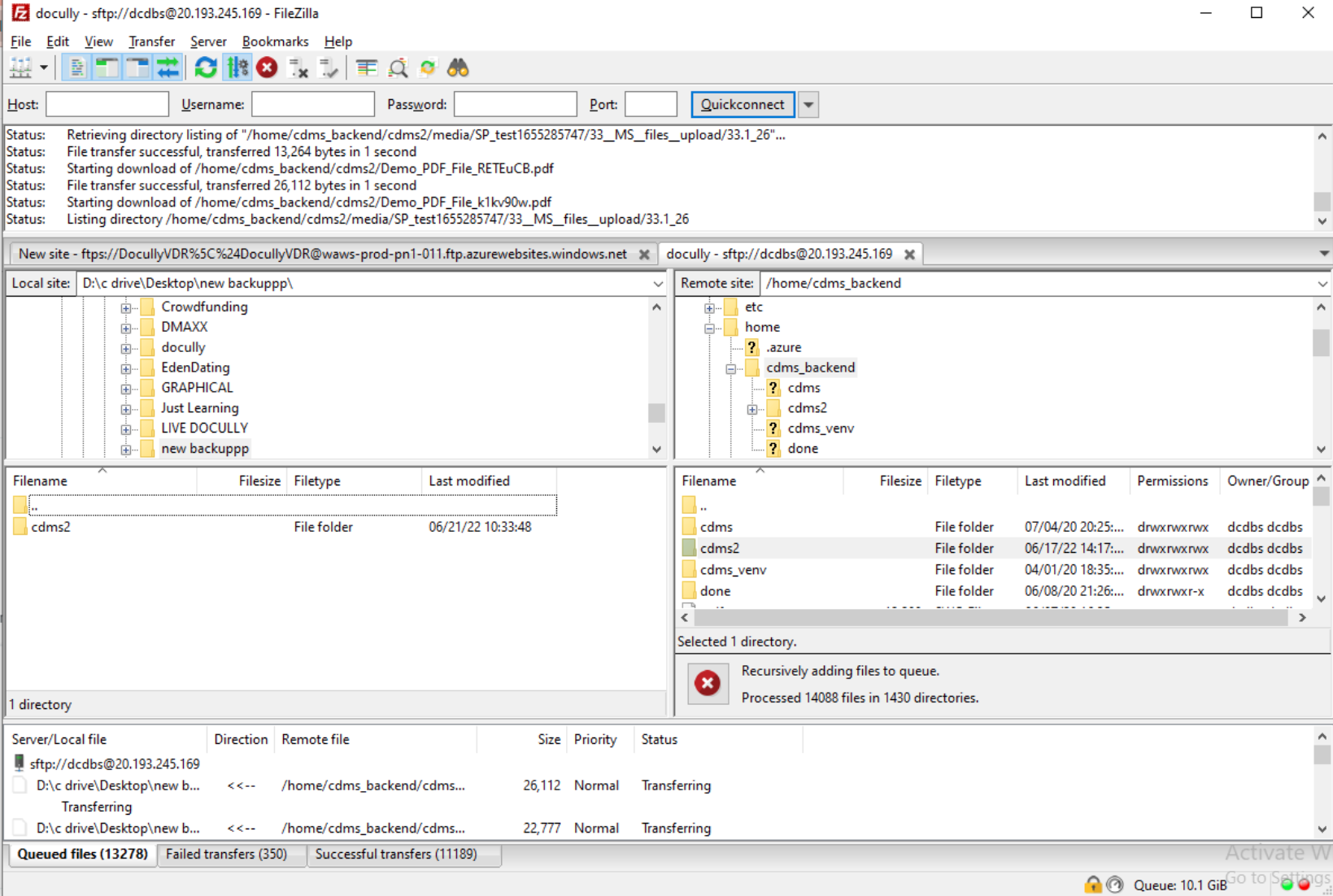The height and width of the screenshot is (896, 1333).
Task: Click the red cancel icon beside queue progress
Action: (x=708, y=684)
